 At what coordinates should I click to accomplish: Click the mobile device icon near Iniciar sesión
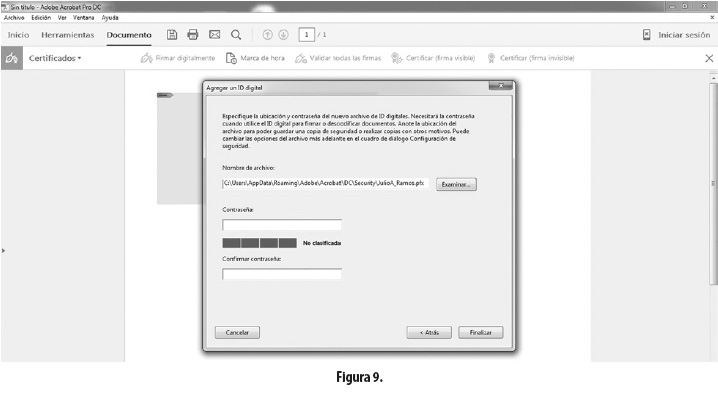click(x=646, y=35)
